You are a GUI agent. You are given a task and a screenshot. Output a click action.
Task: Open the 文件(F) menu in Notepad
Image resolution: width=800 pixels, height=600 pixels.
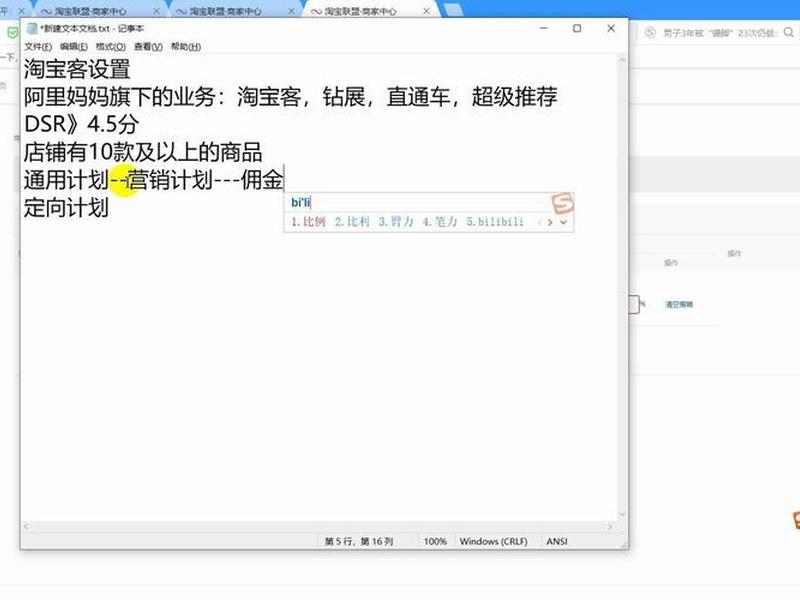(38, 46)
